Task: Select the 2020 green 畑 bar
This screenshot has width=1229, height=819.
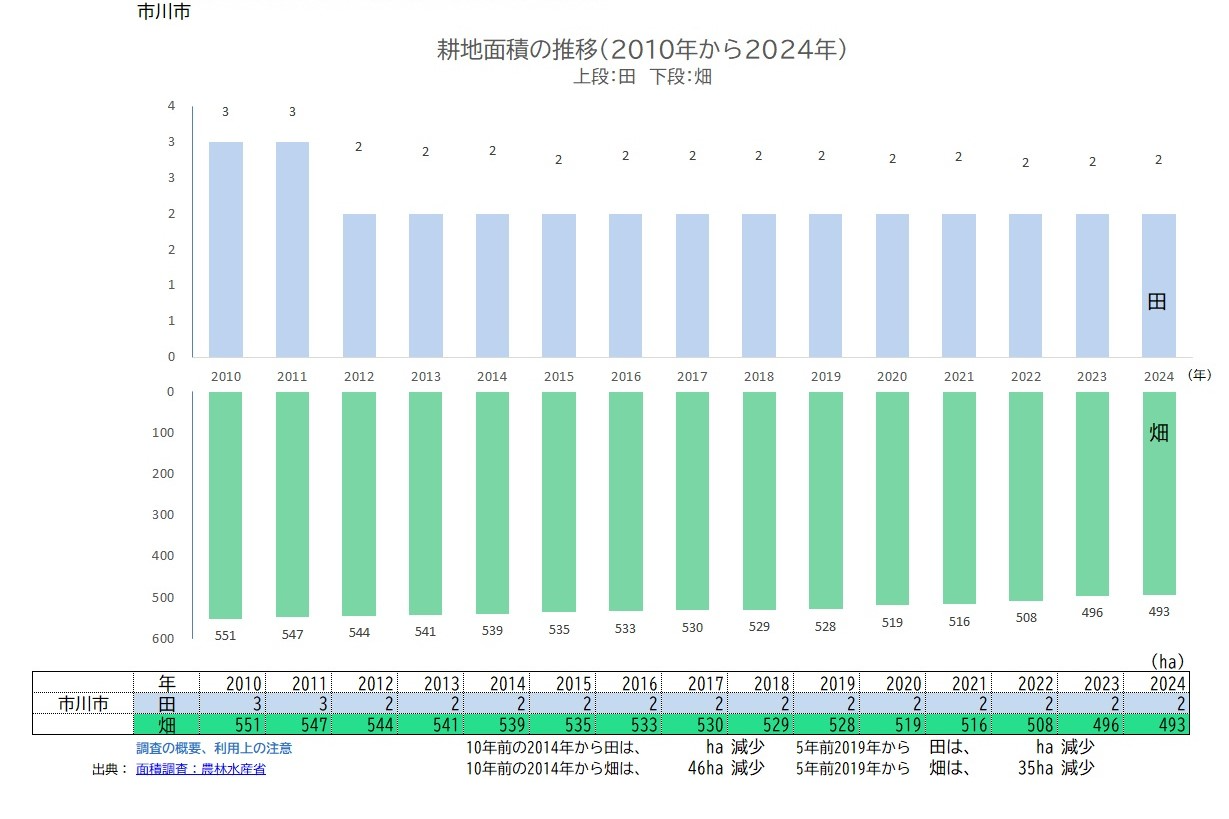Action: point(892,498)
